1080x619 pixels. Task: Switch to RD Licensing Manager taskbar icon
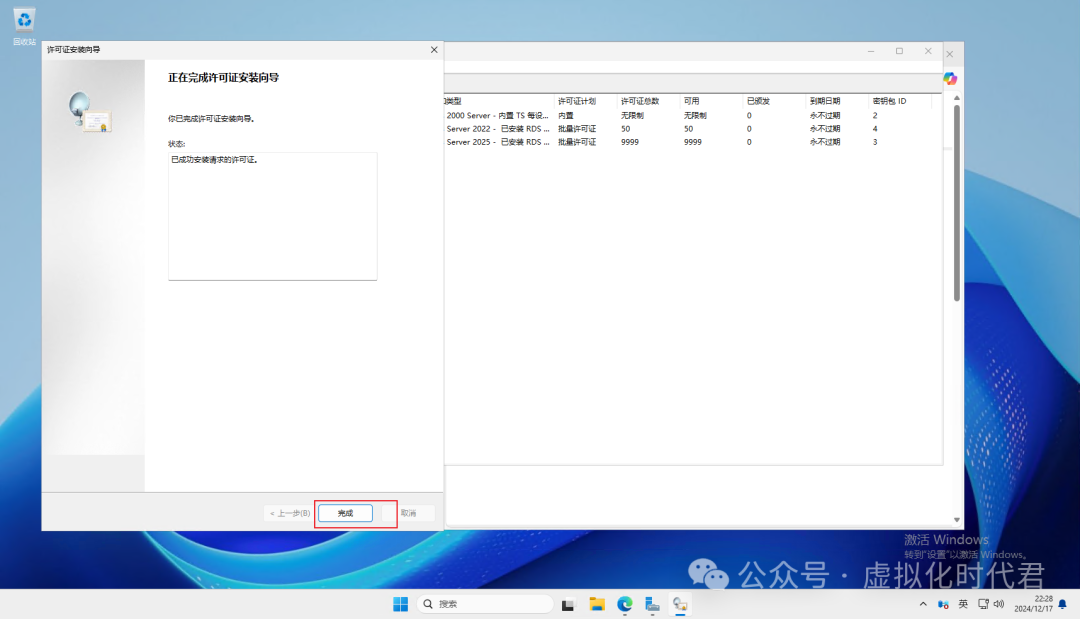[680, 604]
